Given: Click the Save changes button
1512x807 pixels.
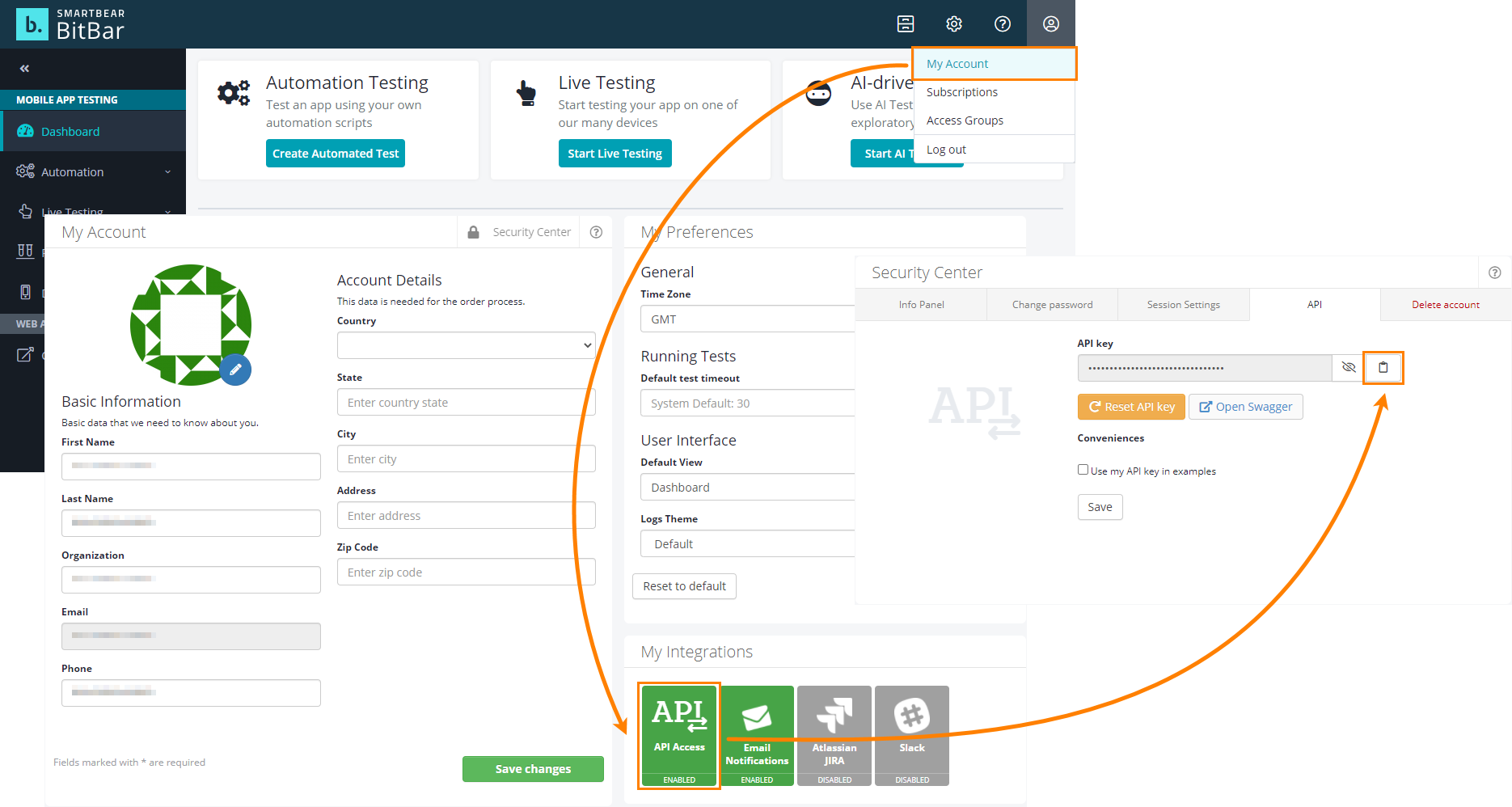Looking at the screenshot, I should pyautogui.click(x=533, y=769).
